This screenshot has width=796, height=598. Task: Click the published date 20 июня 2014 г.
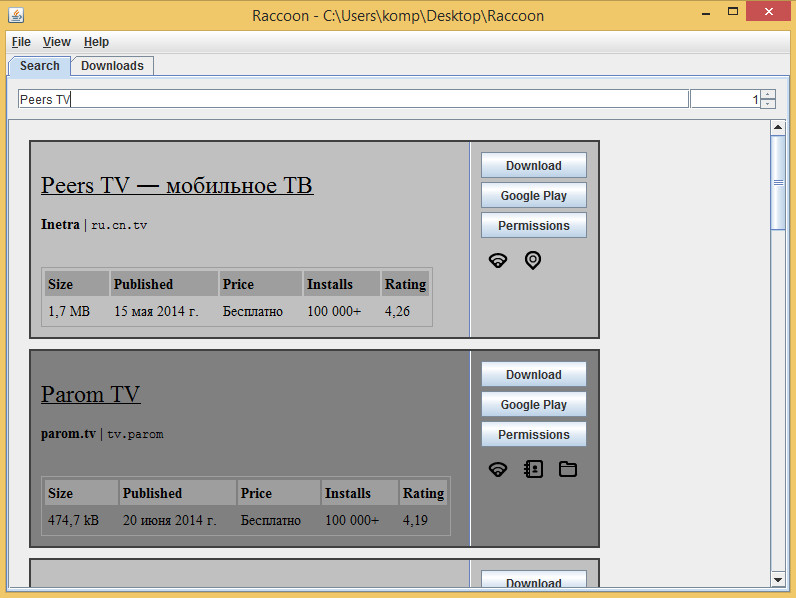(170, 520)
